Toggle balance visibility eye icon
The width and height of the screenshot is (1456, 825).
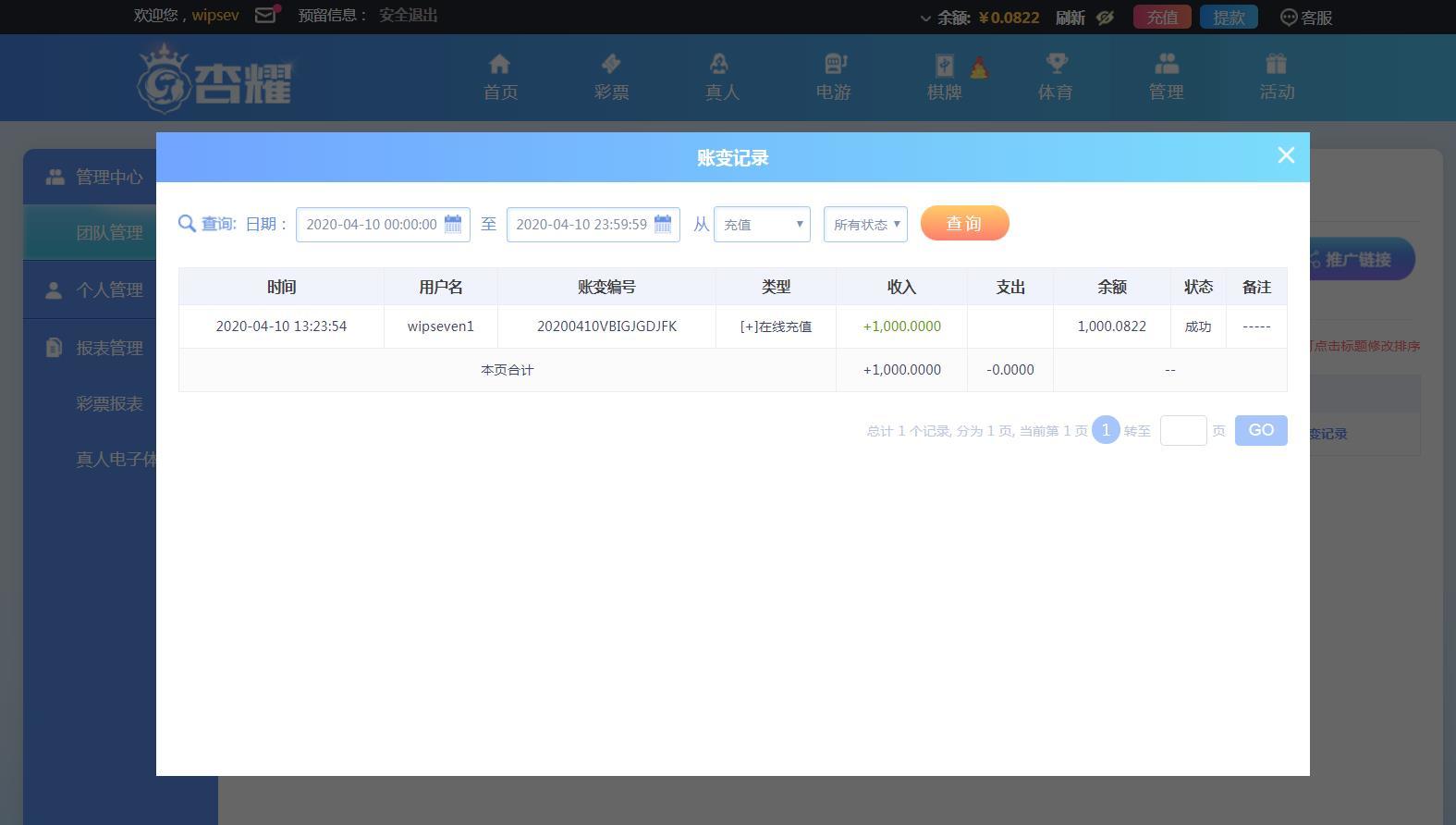click(x=1105, y=18)
